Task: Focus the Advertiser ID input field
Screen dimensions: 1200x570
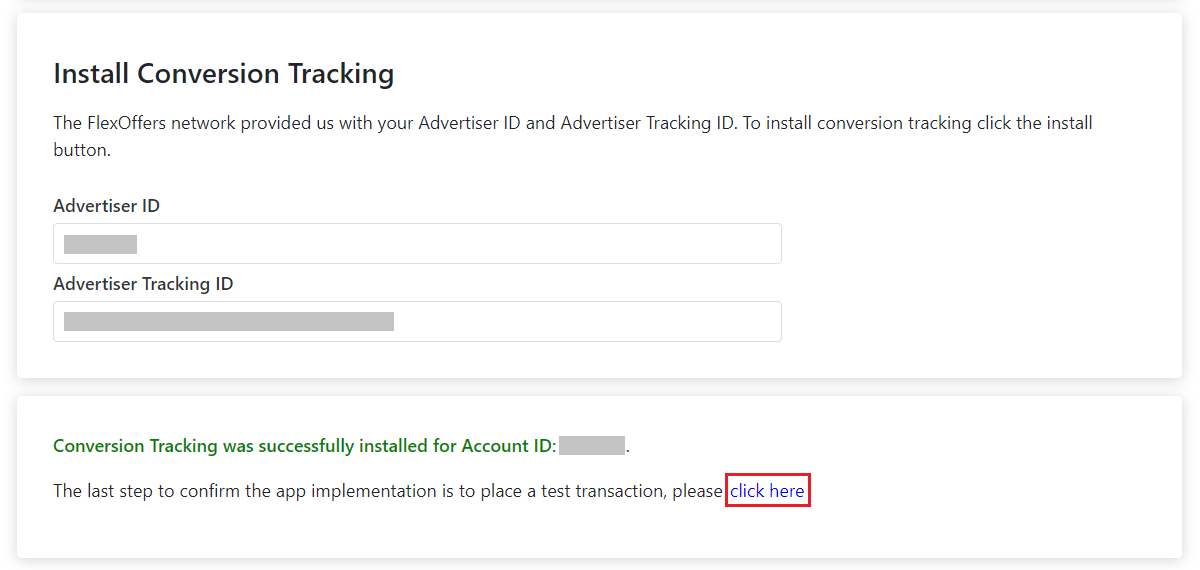Action: [x=450, y=244]
